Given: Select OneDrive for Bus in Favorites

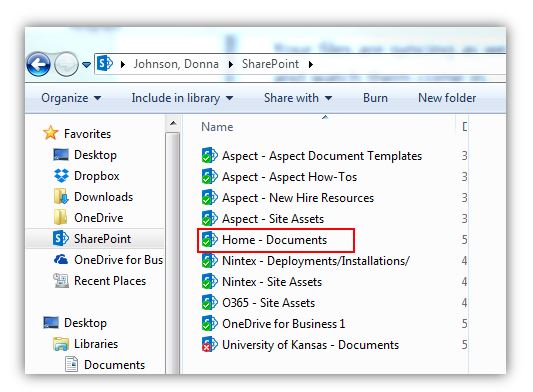Looking at the screenshot, I should (118, 260).
